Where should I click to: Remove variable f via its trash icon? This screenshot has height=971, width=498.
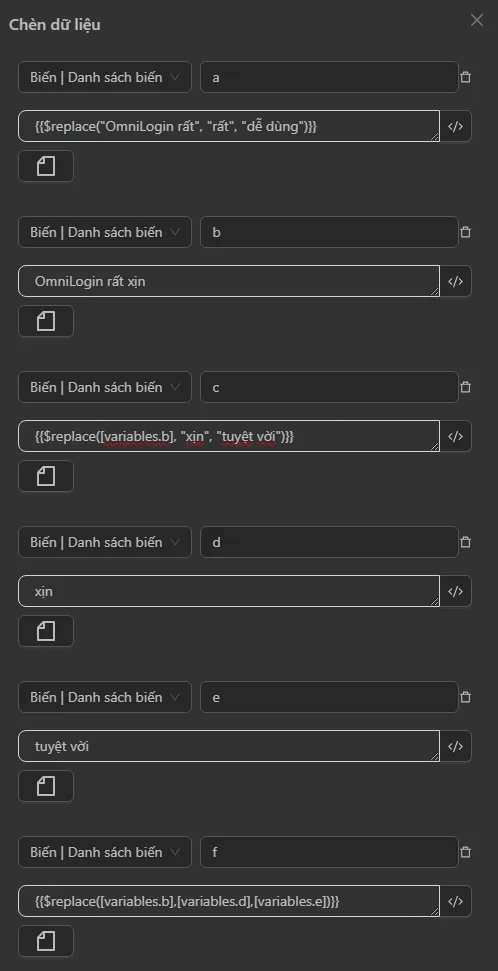[466, 852]
